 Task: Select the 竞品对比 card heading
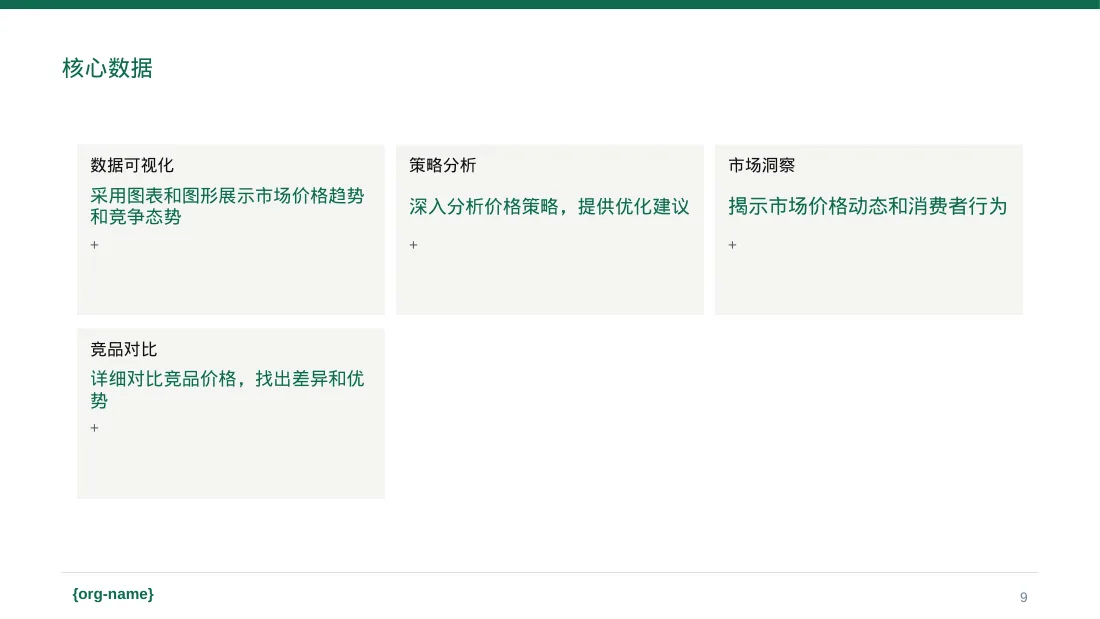123,350
